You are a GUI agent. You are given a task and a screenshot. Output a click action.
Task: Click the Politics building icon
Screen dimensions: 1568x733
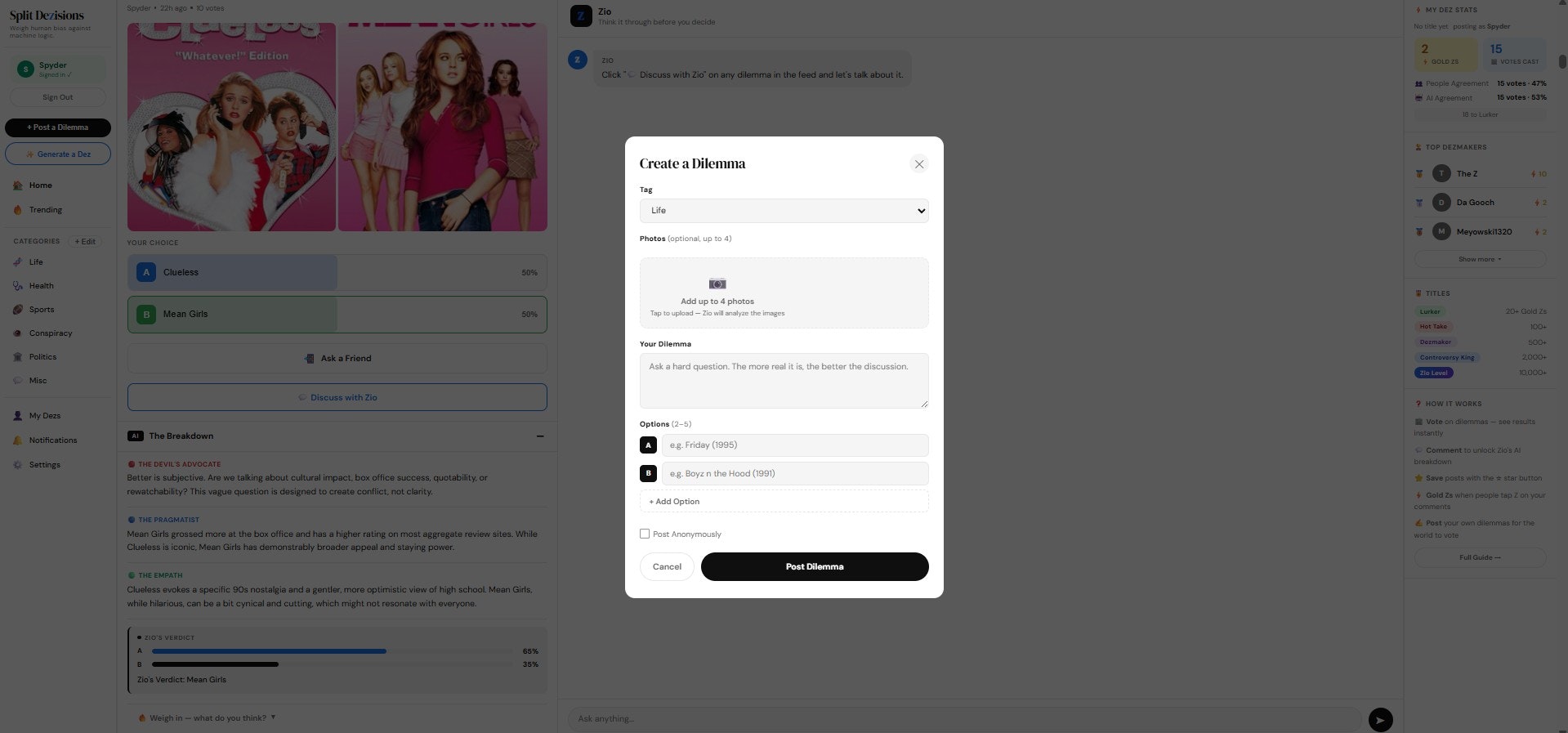pyautogui.click(x=18, y=357)
